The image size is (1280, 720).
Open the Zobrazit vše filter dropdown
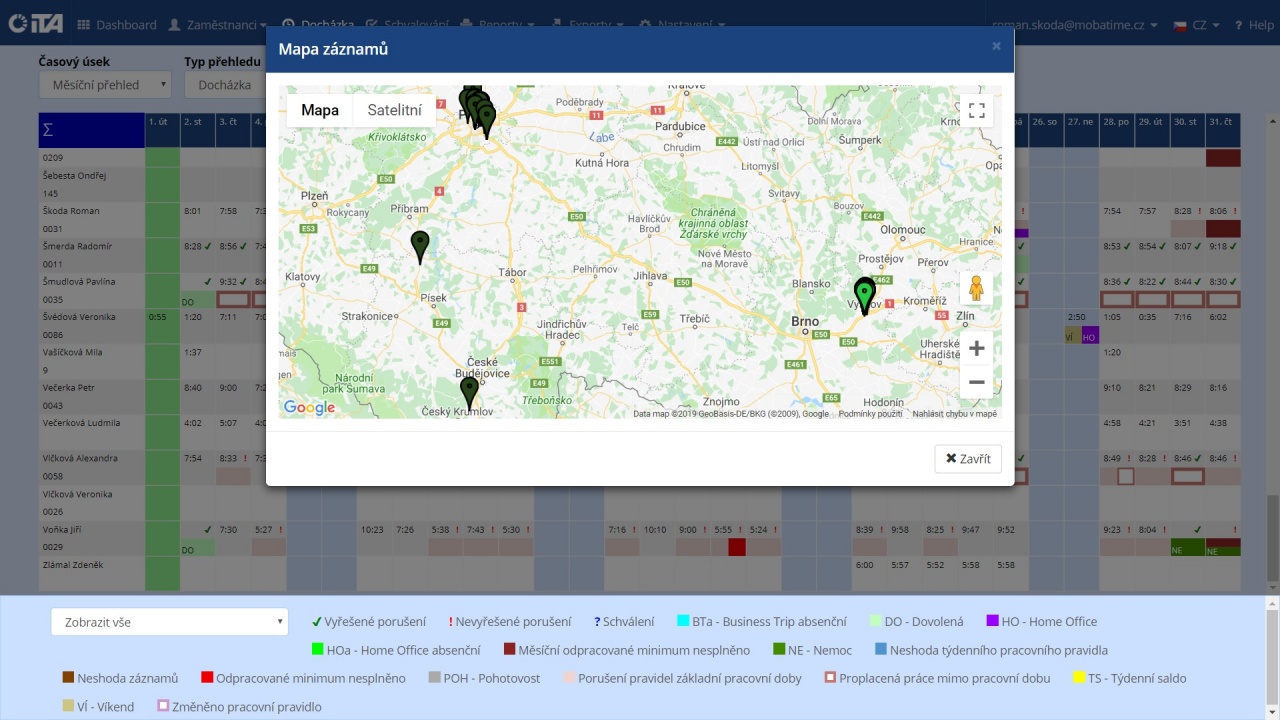point(169,621)
